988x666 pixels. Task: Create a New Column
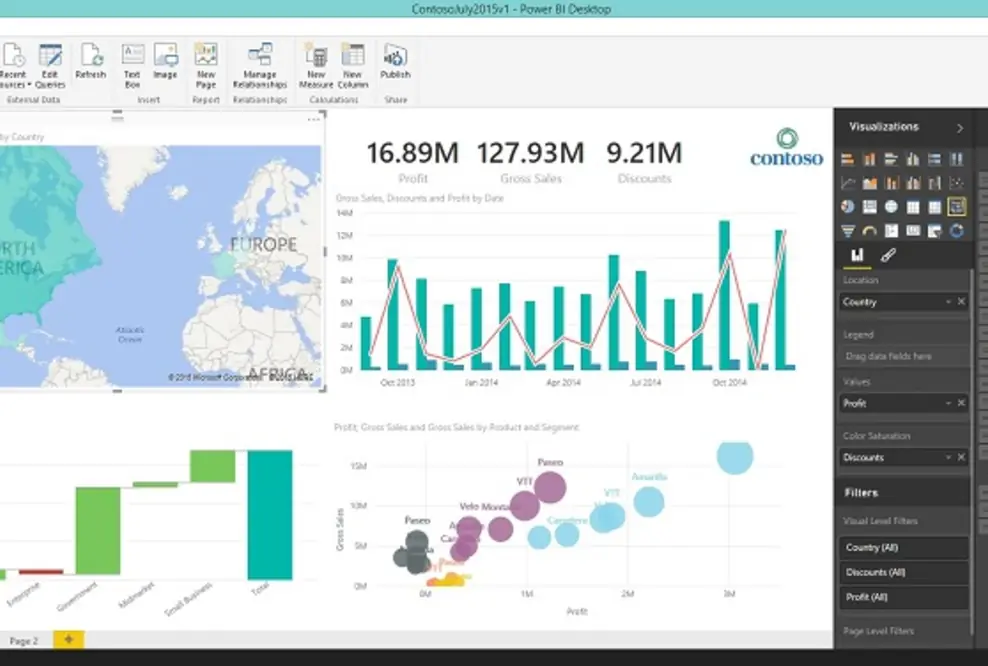352,66
